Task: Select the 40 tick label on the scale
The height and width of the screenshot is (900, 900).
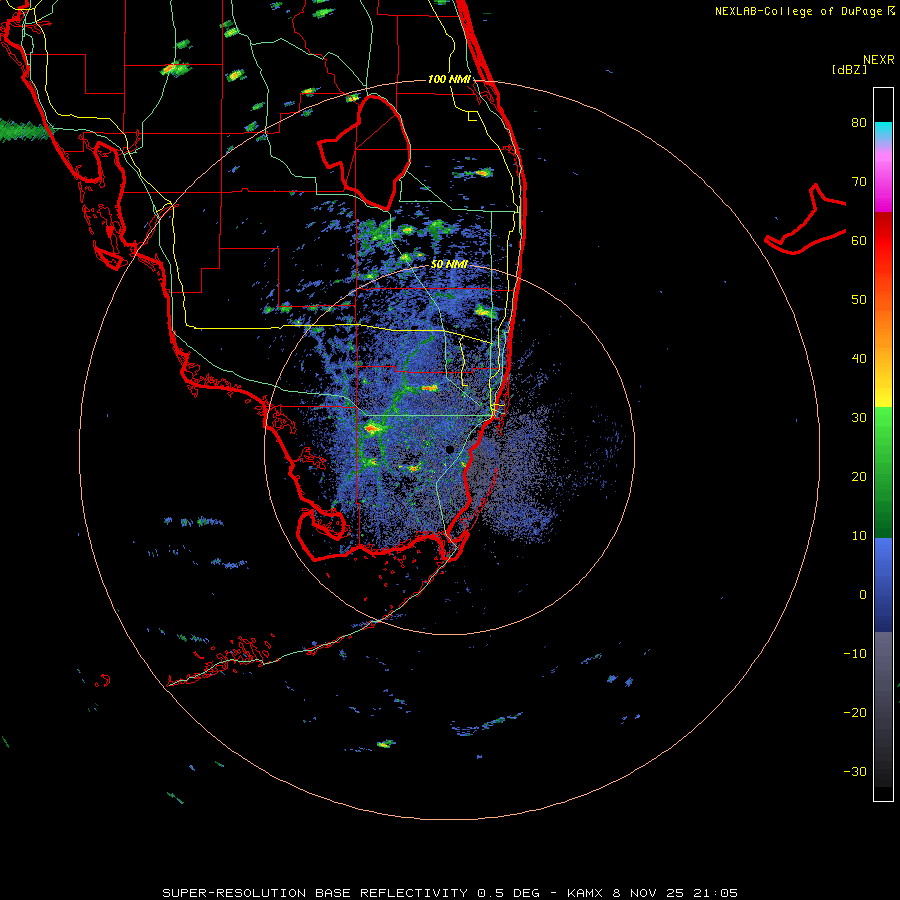Action: [x=859, y=359]
